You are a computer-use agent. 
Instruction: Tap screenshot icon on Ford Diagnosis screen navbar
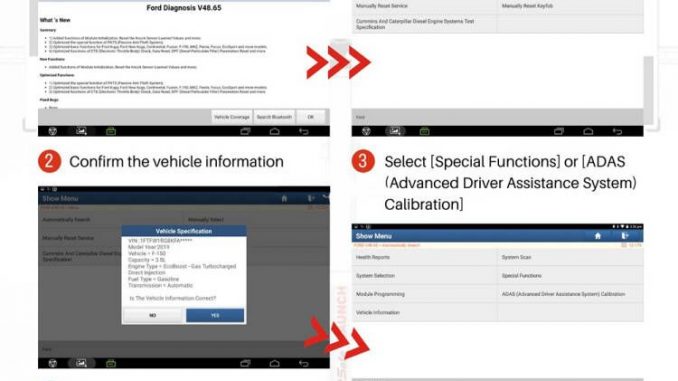point(81,131)
